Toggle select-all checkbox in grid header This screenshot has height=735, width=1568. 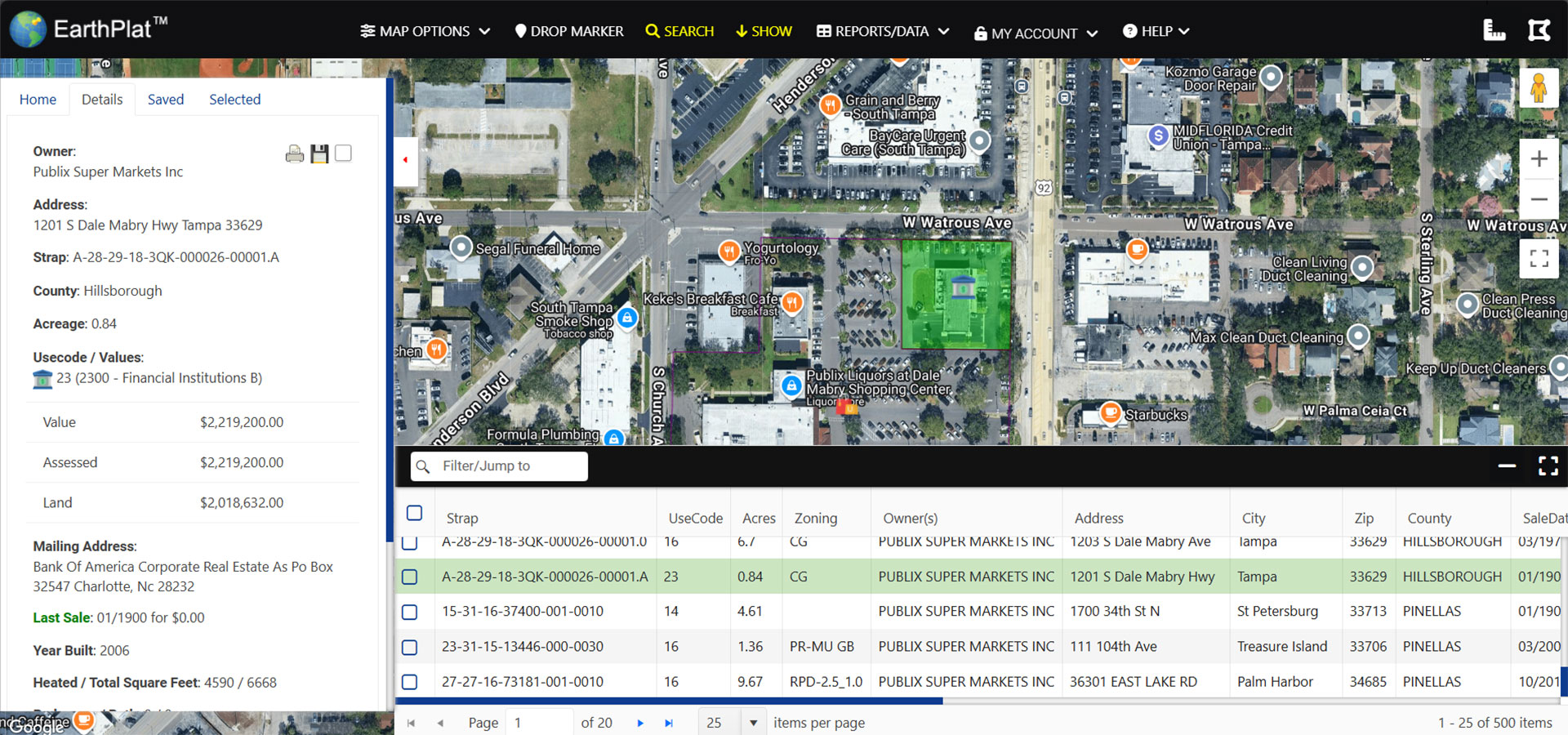click(x=414, y=513)
